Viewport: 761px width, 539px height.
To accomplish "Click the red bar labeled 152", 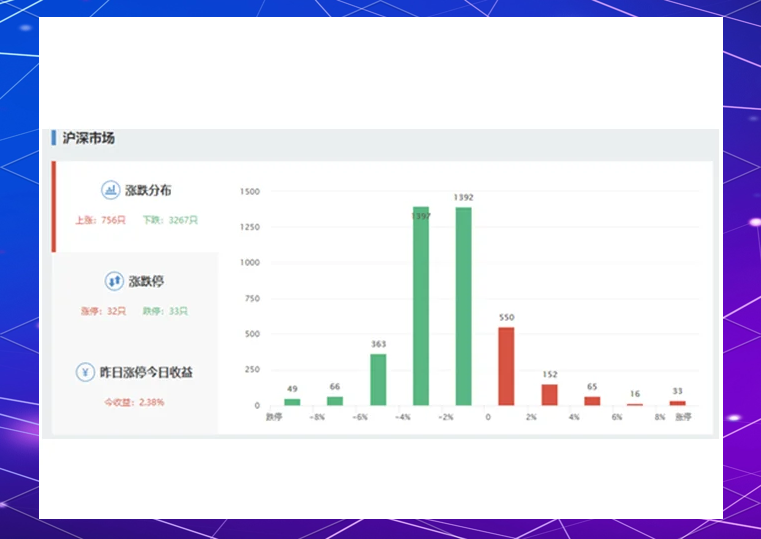I will click(549, 394).
